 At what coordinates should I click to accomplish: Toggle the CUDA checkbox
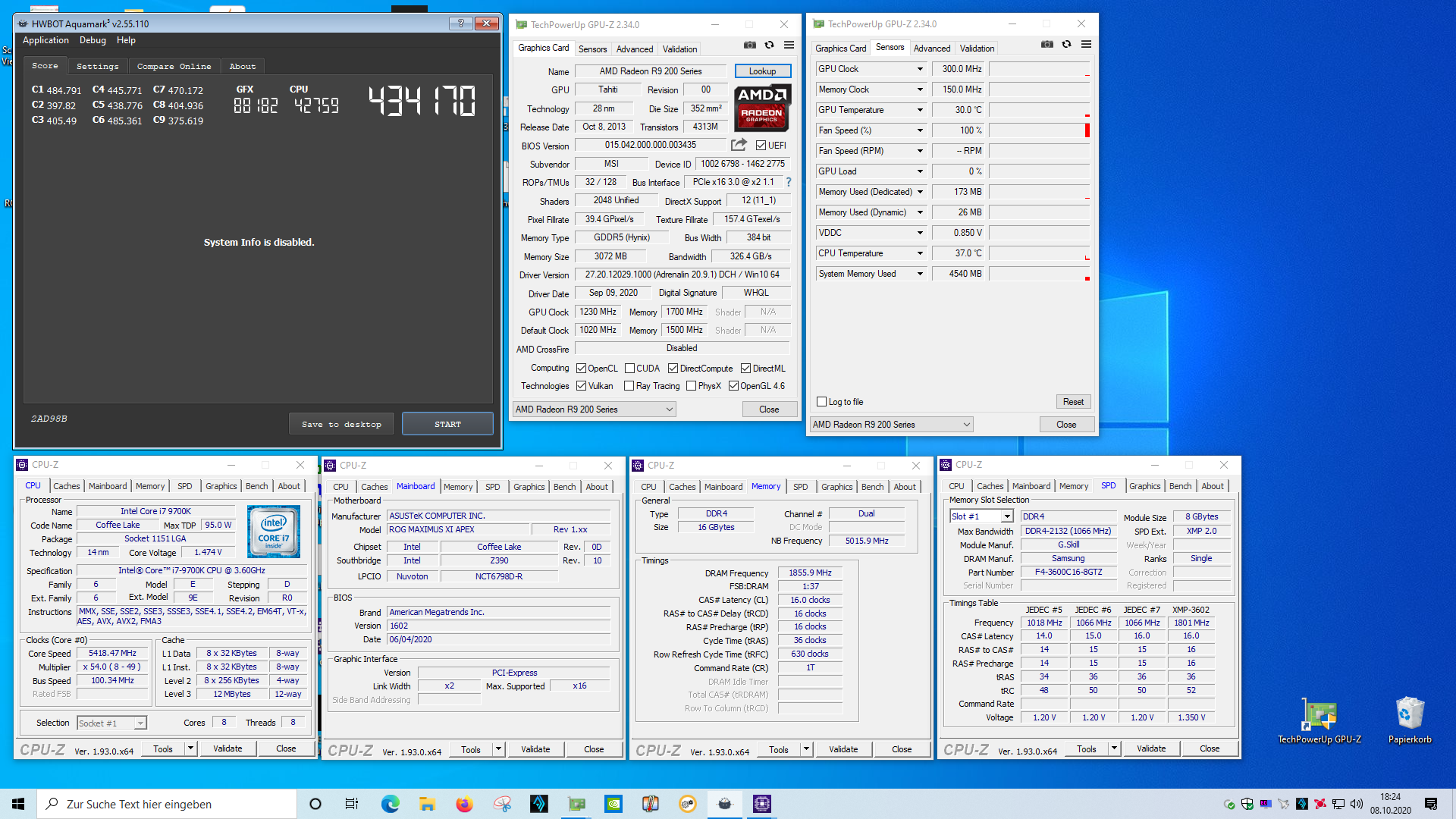pos(629,369)
